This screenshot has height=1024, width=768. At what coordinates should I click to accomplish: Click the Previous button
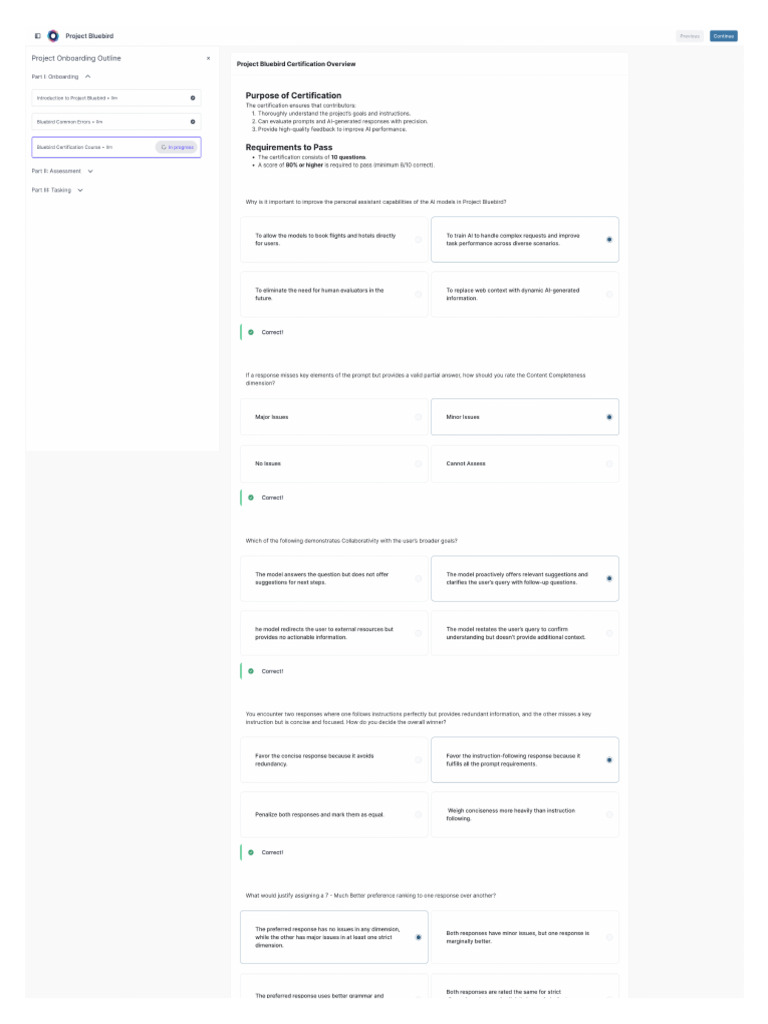(690, 36)
